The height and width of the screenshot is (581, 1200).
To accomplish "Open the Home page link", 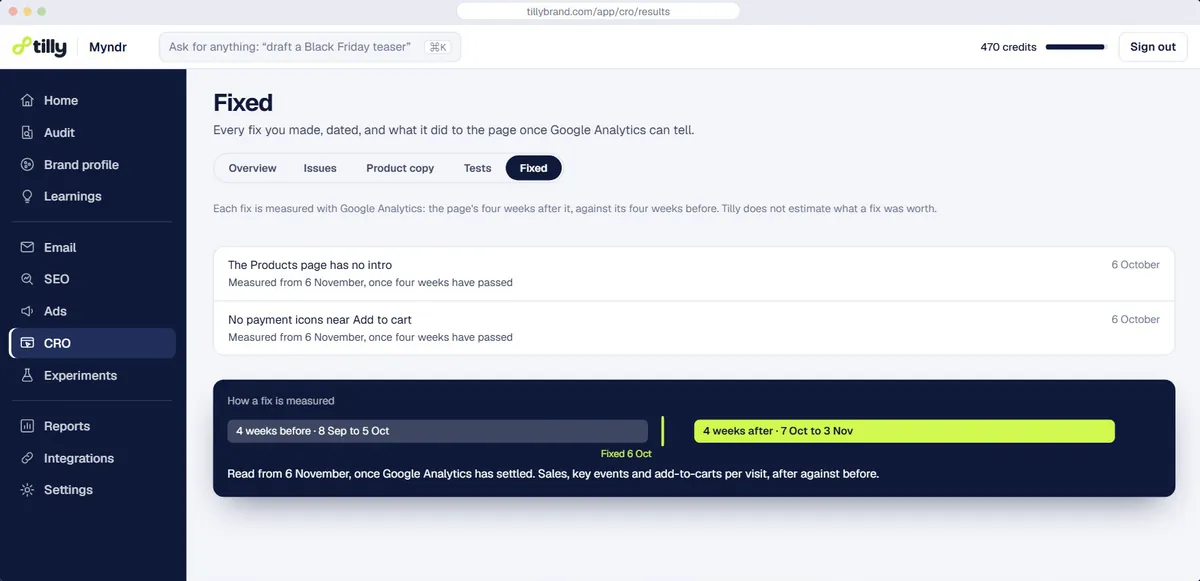I will tap(61, 101).
